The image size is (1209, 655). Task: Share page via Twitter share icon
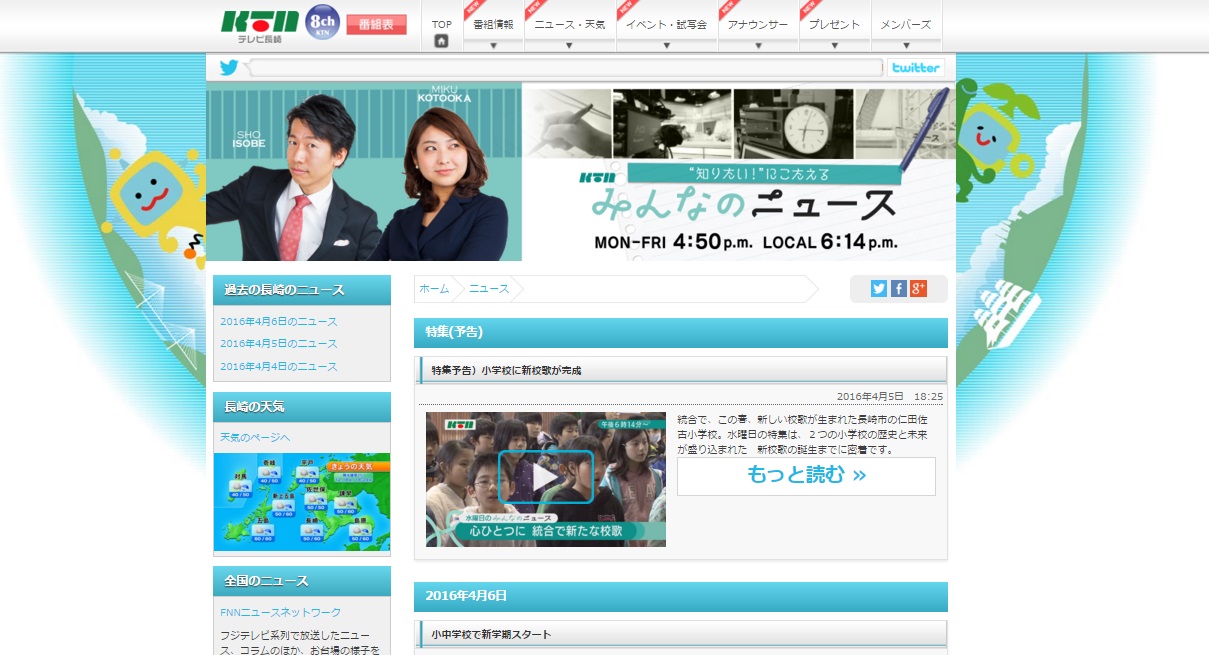(879, 289)
